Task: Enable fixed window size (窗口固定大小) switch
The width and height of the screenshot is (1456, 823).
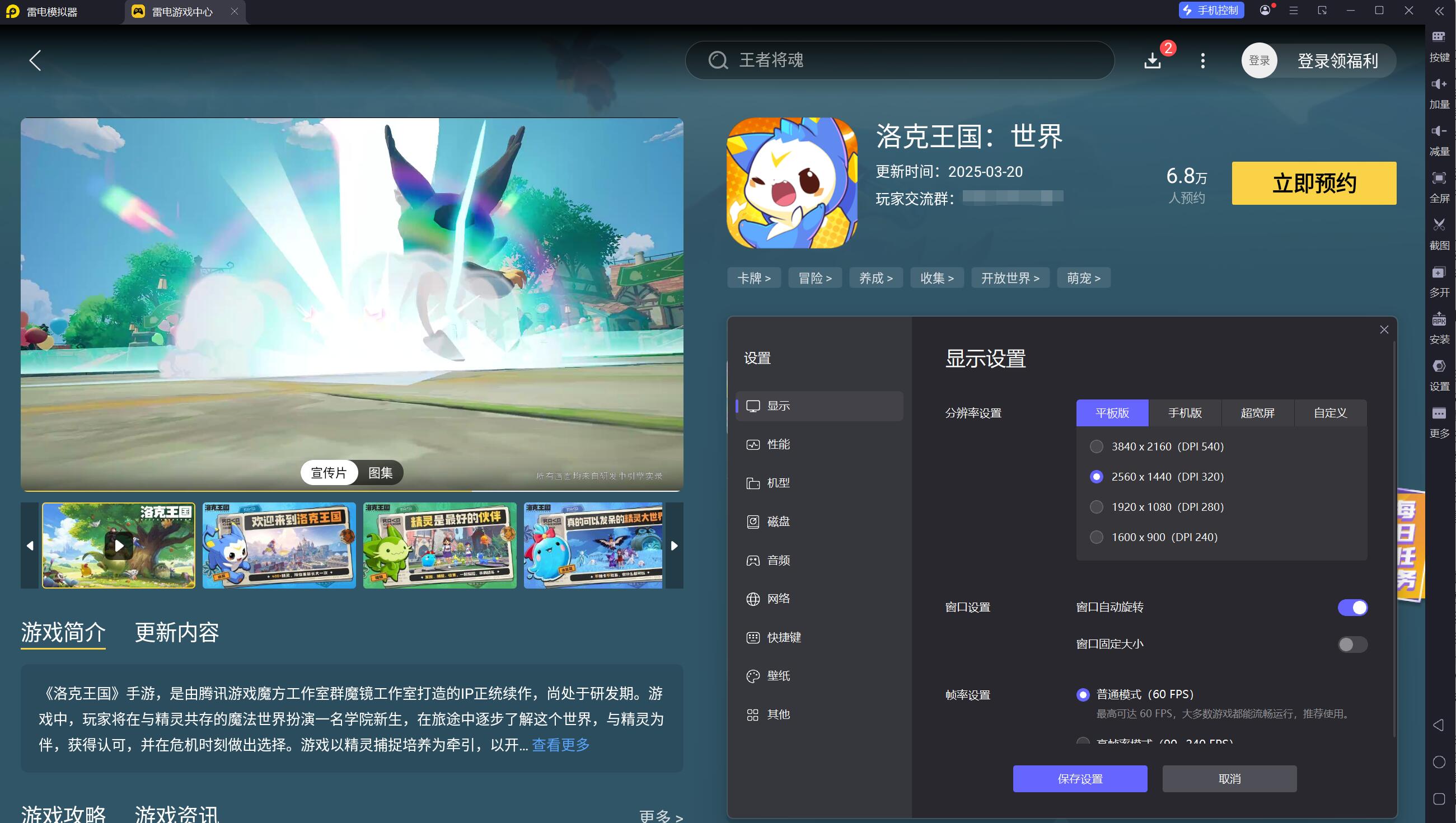Action: [1352, 645]
